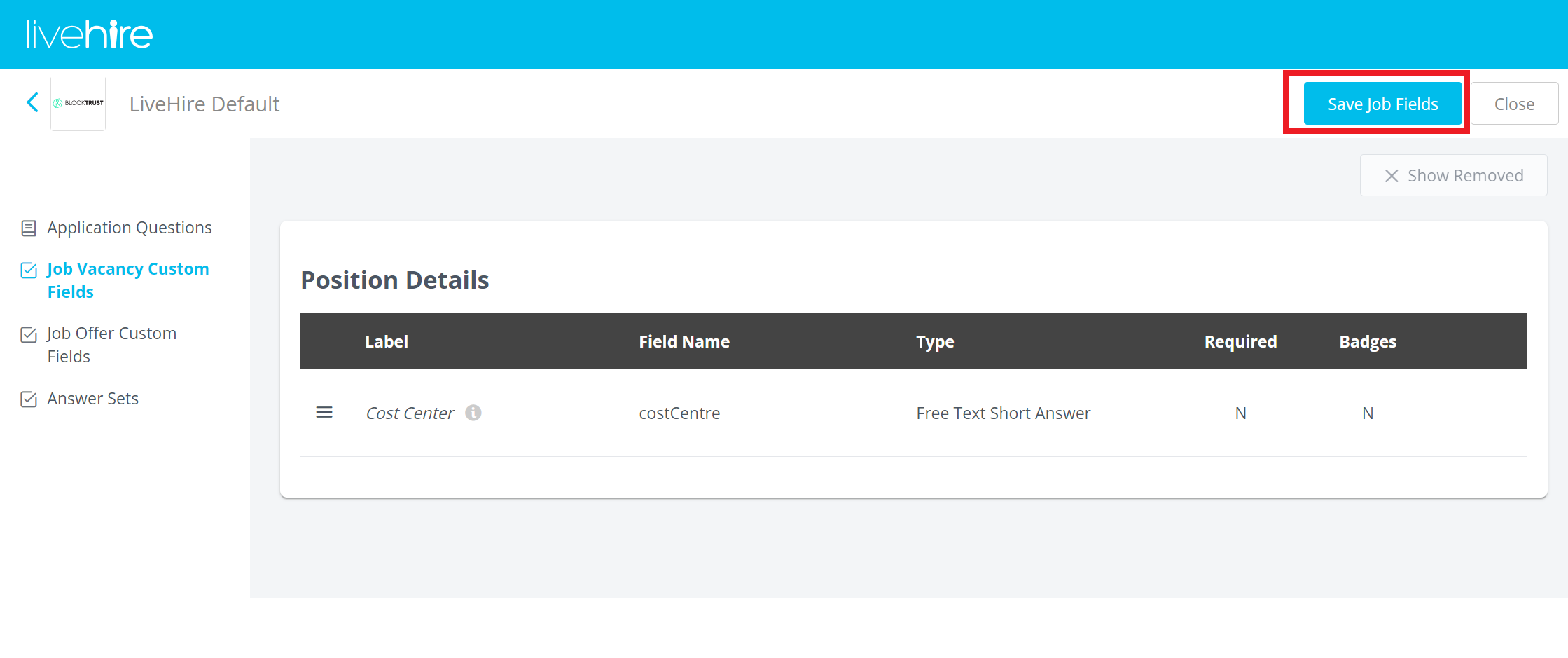Image resolution: width=1568 pixels, height=658 pixels.
Task: Click the Blocktrust company logo thumbnail
Action: point(78,103)
